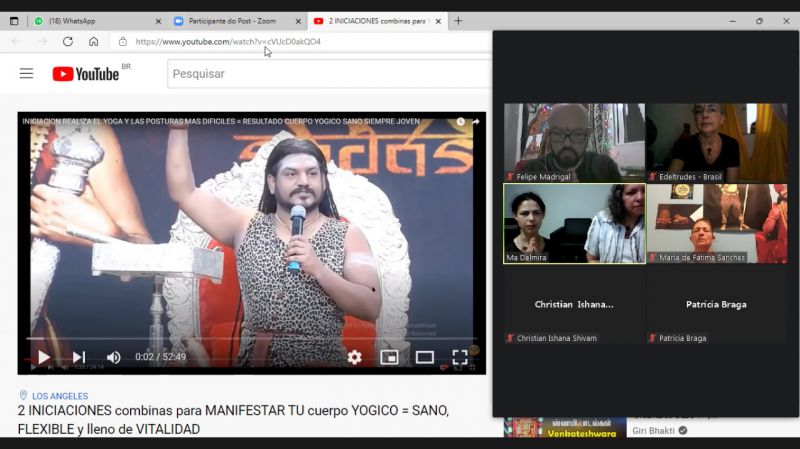Skip to the next video
The image size is (800, 449).
click(x=79, y=357)
